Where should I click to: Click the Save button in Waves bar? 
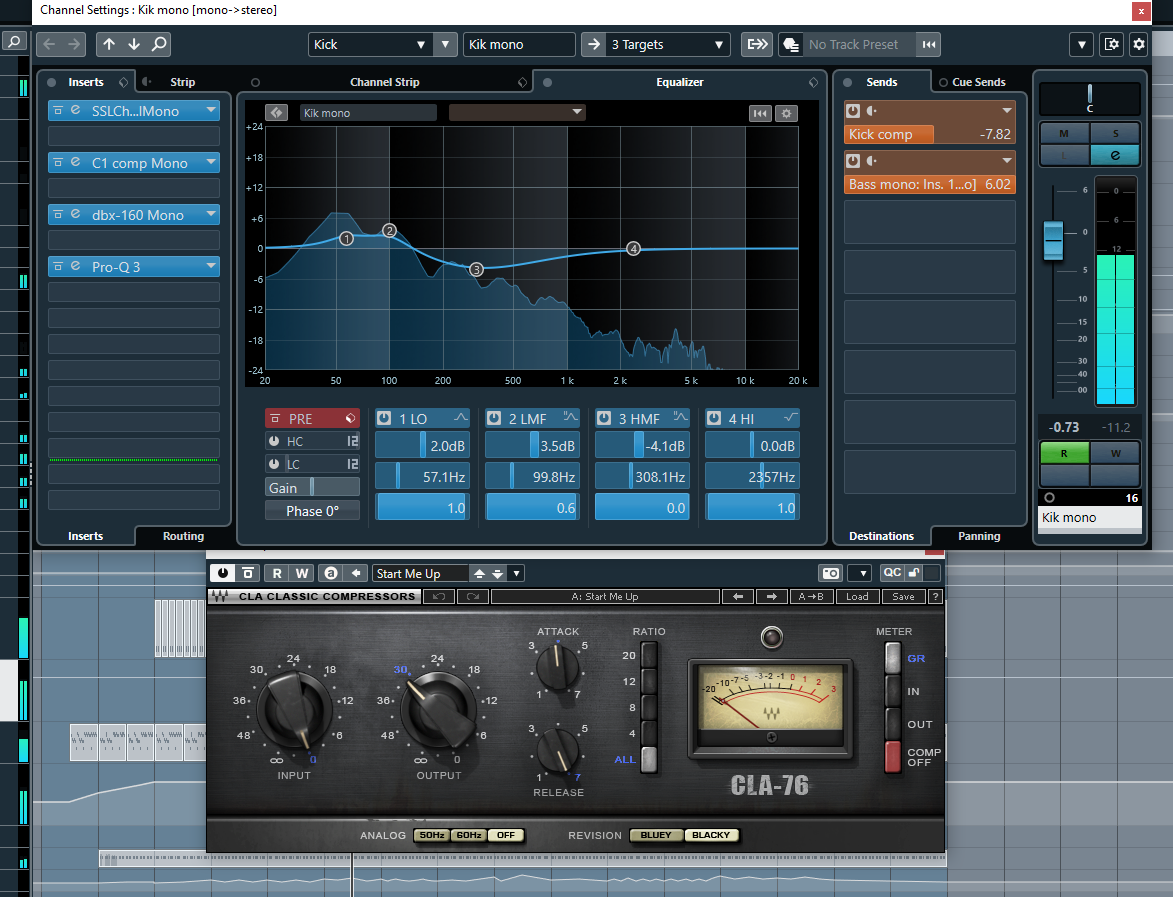[903, 596]
